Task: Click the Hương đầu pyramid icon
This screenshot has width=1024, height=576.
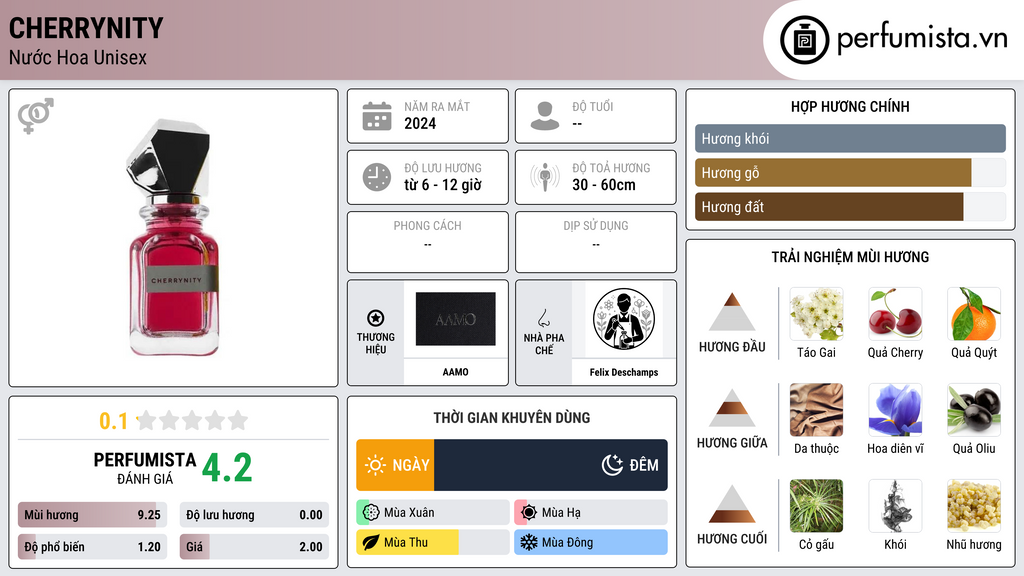Action: (x=732, y=312)
